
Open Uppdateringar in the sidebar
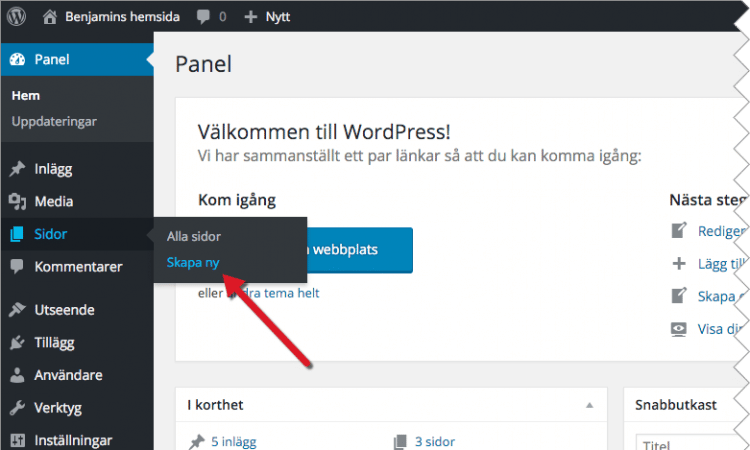pyautogui.click(x=54, y=121)
